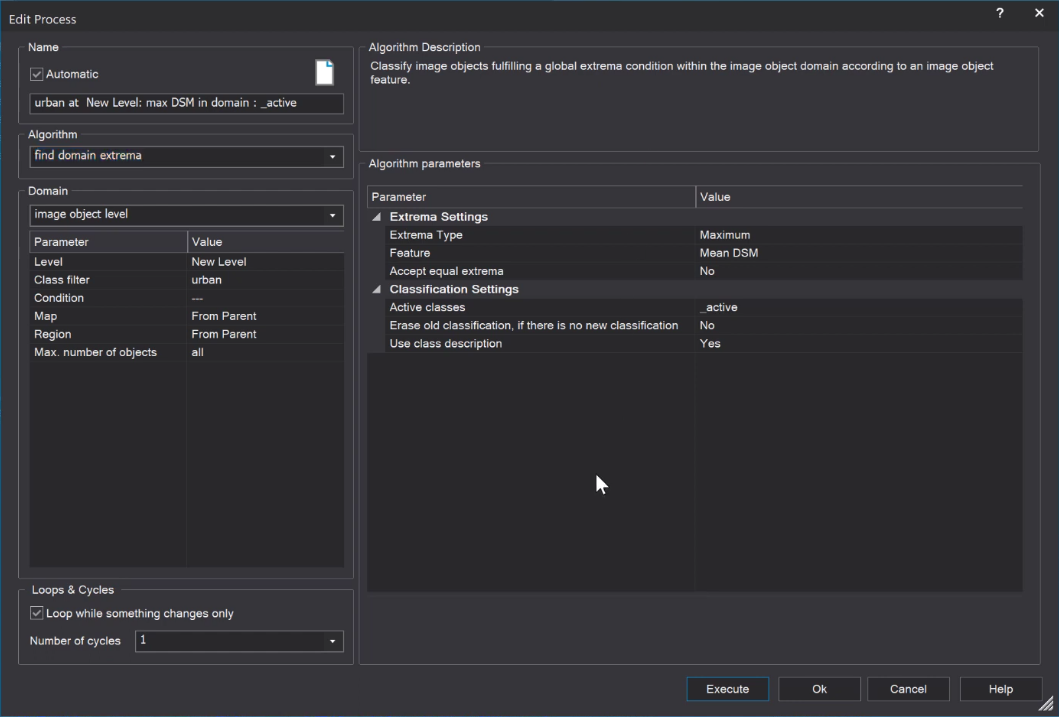The height and width of the screenshot is (717, 1059).
Task: Select the Class filter urban value
Action: [x=265, y=280]
